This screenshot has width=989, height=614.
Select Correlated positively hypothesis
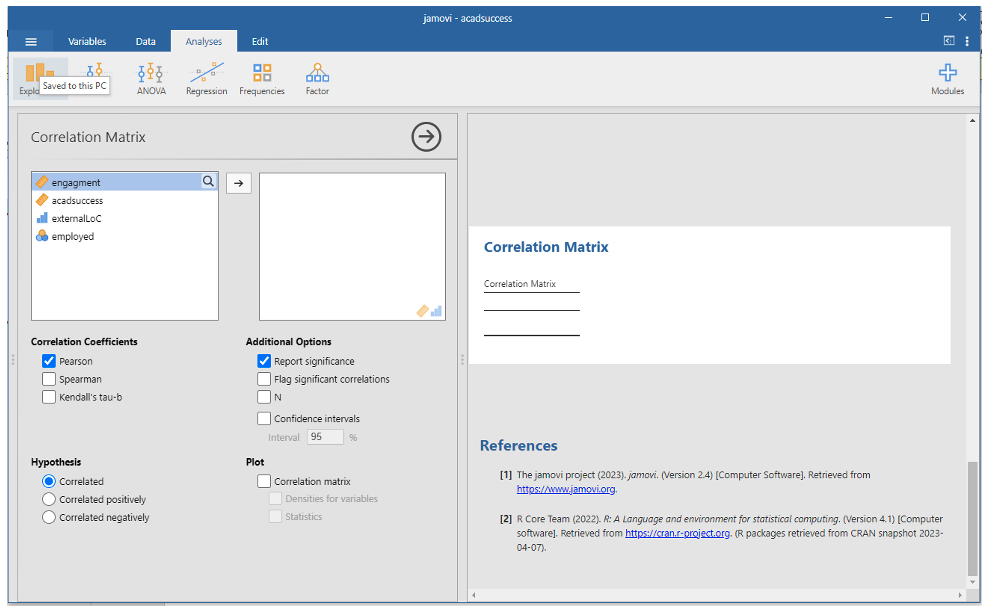coord(49,499)
